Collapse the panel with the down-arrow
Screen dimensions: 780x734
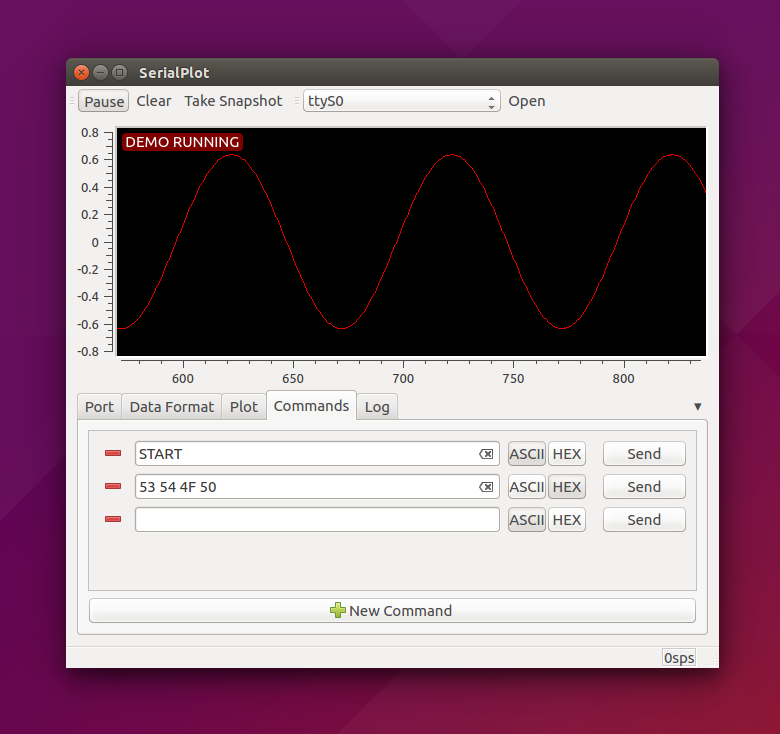tap(697, 407)
